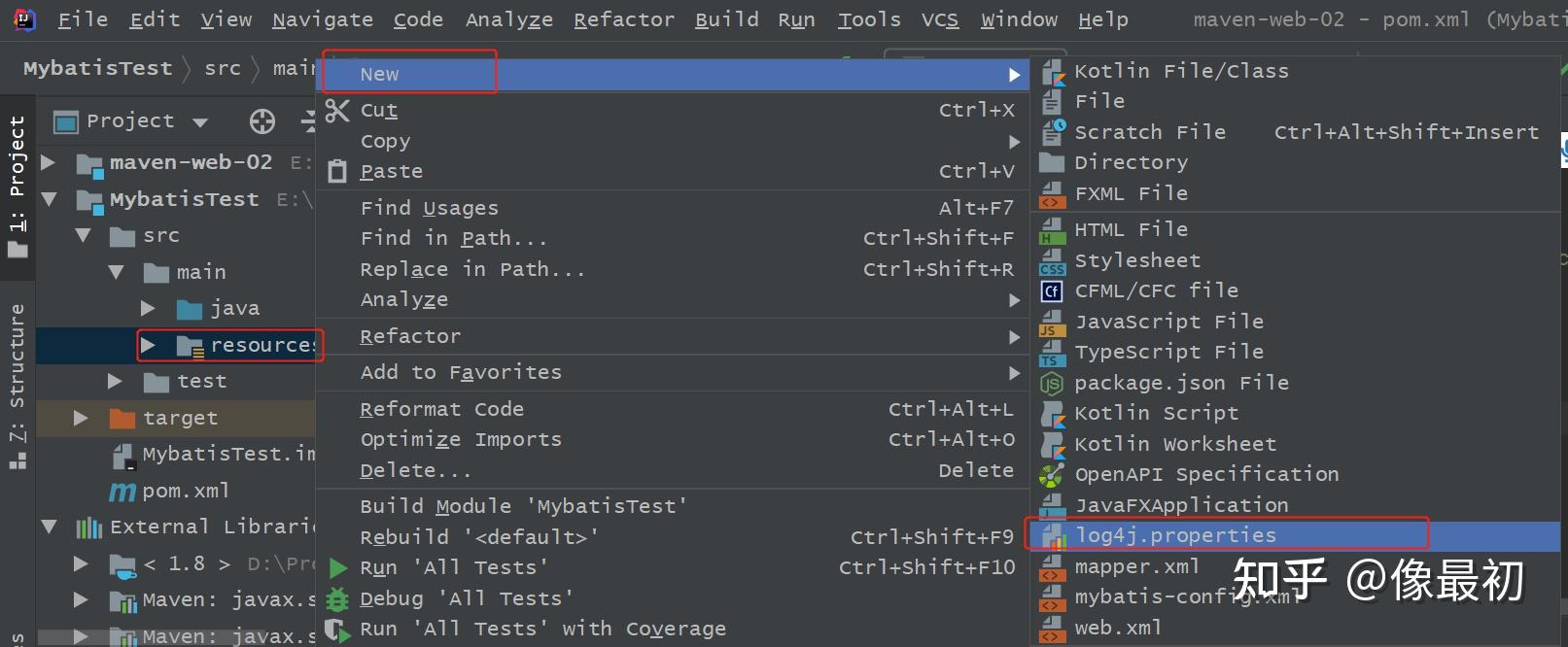Select the test folder

coord(201,382)
